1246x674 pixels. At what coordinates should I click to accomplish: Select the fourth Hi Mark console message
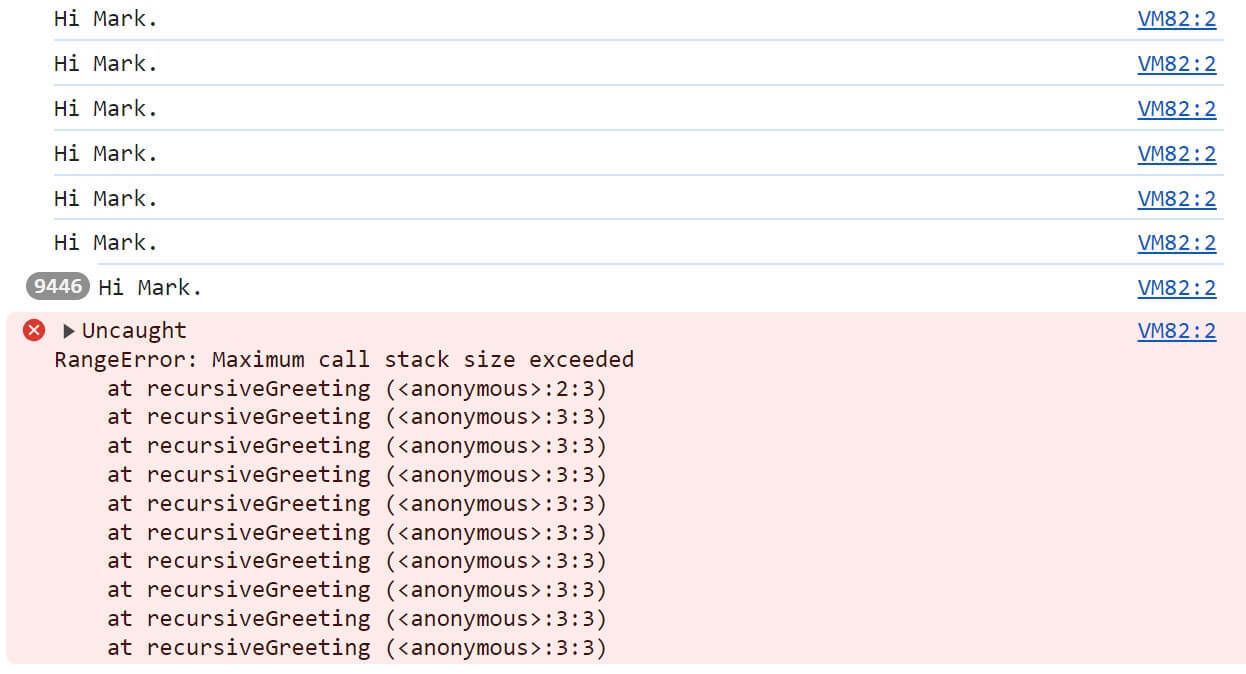click(x=105, y=153)
